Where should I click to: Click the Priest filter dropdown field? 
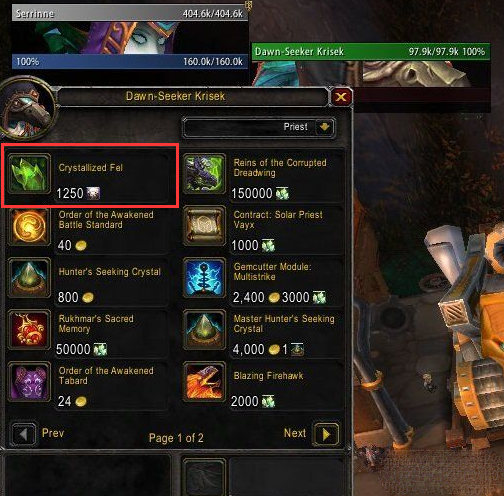259,127
